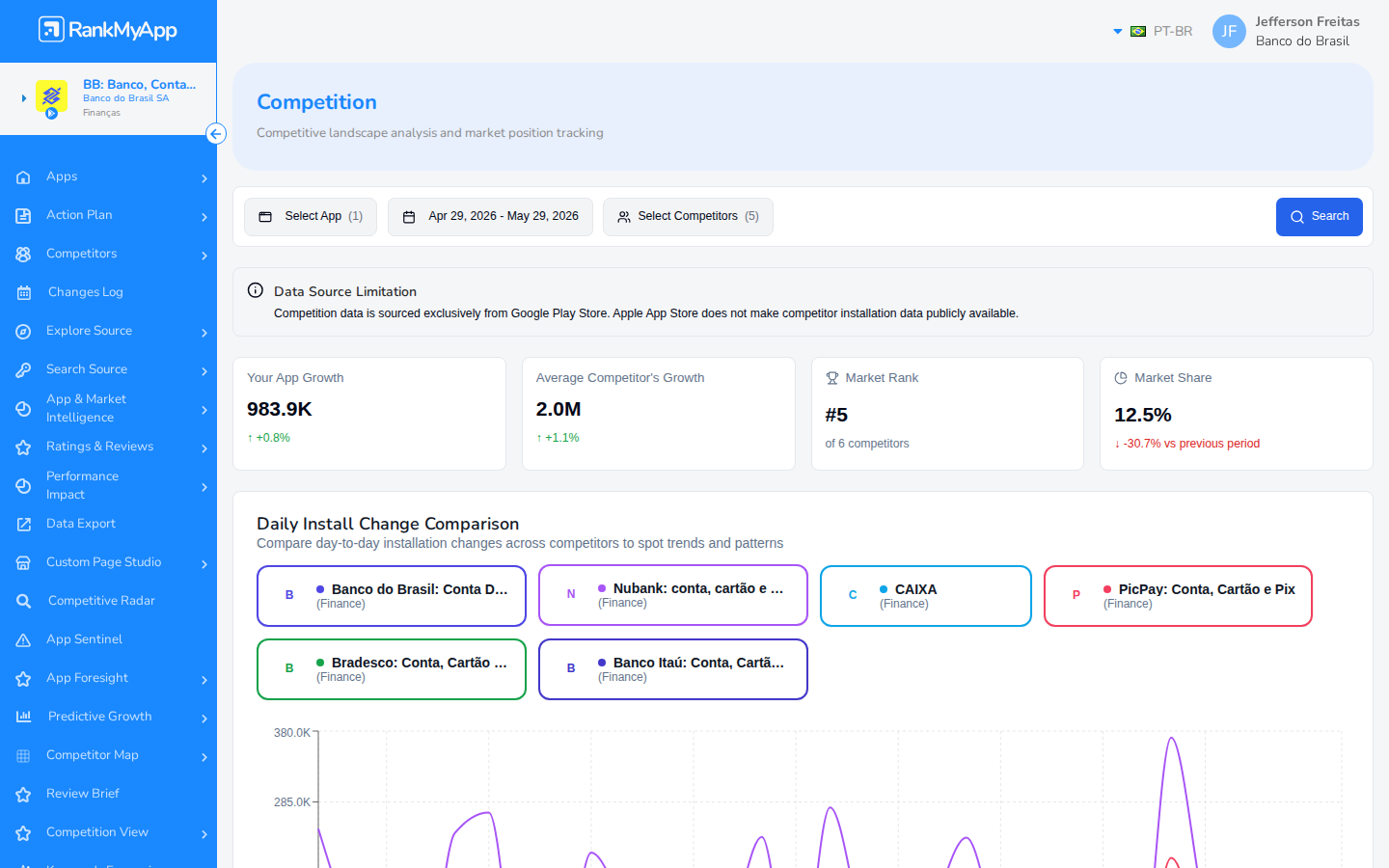Click the Ratings & Reviews star icon
1389x868 pixels.
[23, 448]
